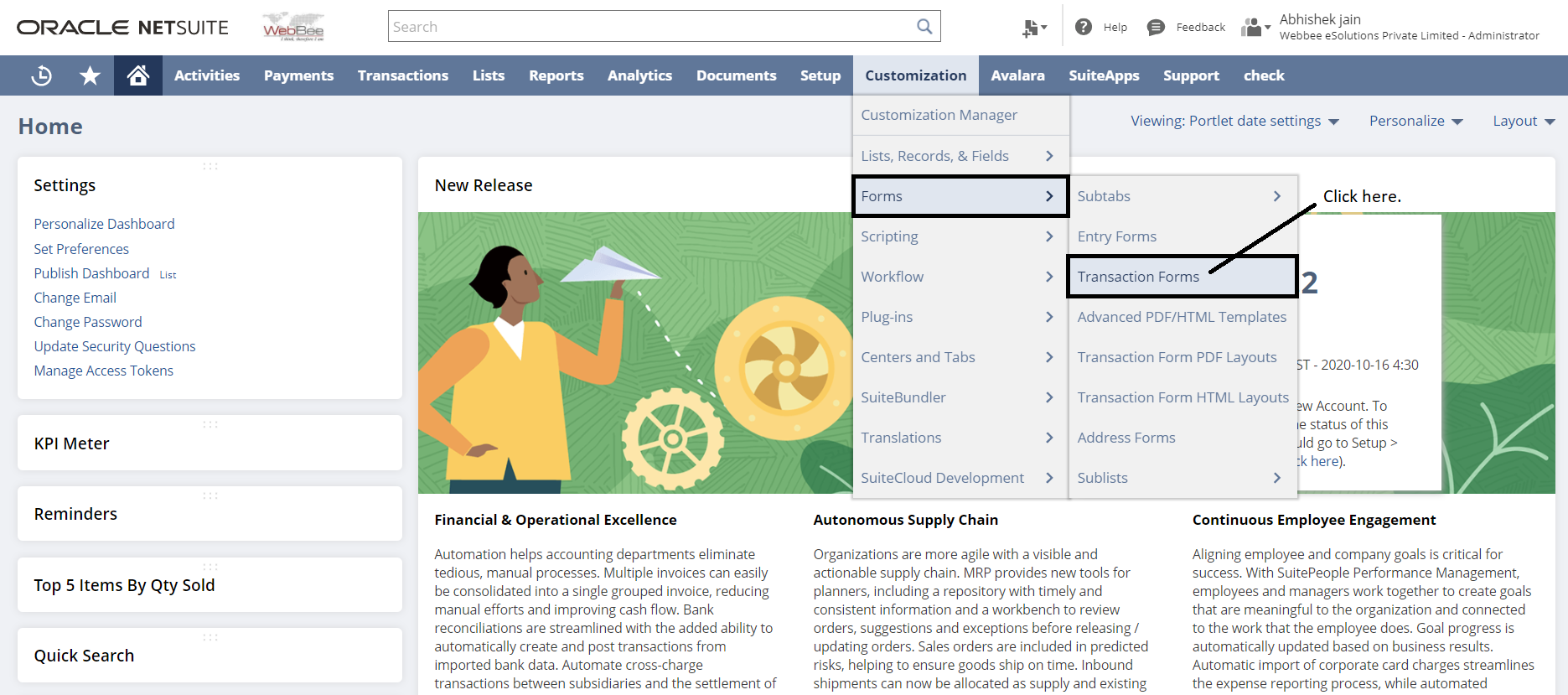Open the Change Role user icon
Image resolution: width=1568 pixels, height=695 pixels.
[x=1255, y=28]
